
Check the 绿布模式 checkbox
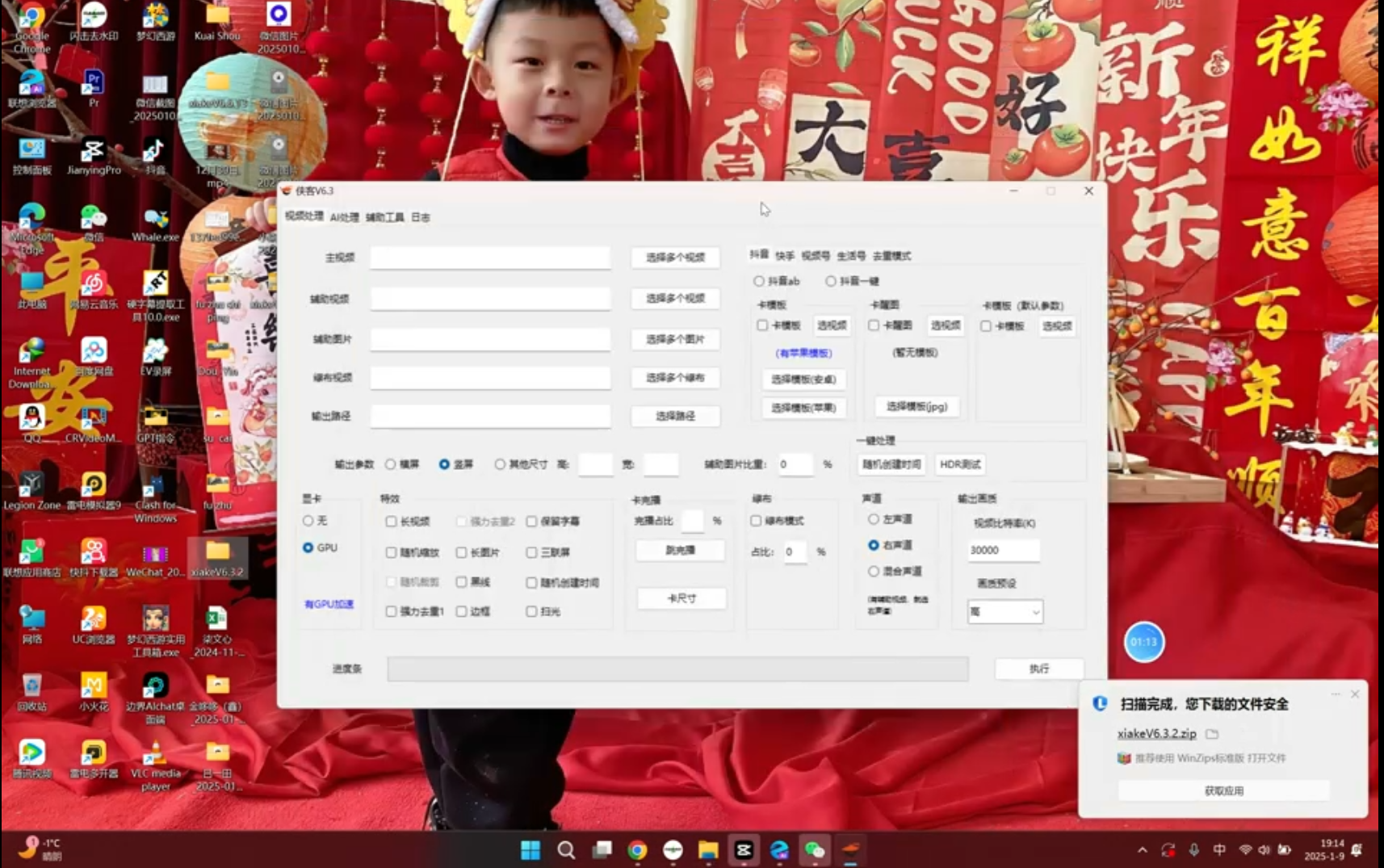757,521
